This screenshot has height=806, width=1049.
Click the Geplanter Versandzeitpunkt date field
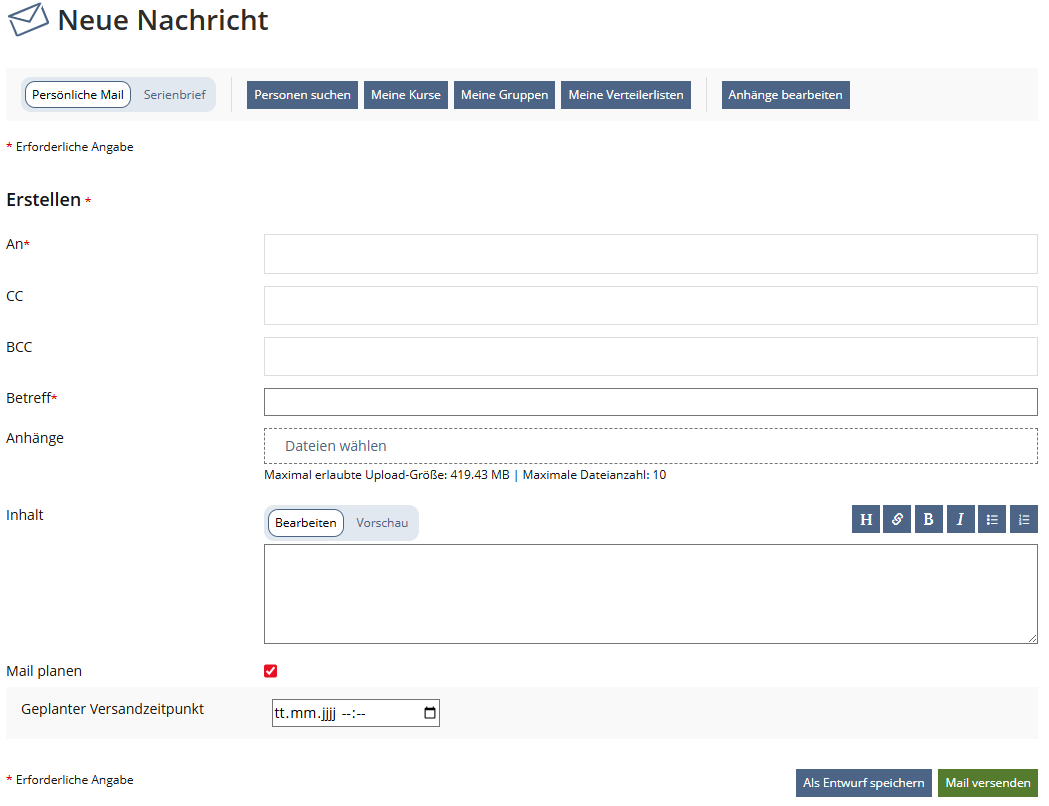pos(355,713)
